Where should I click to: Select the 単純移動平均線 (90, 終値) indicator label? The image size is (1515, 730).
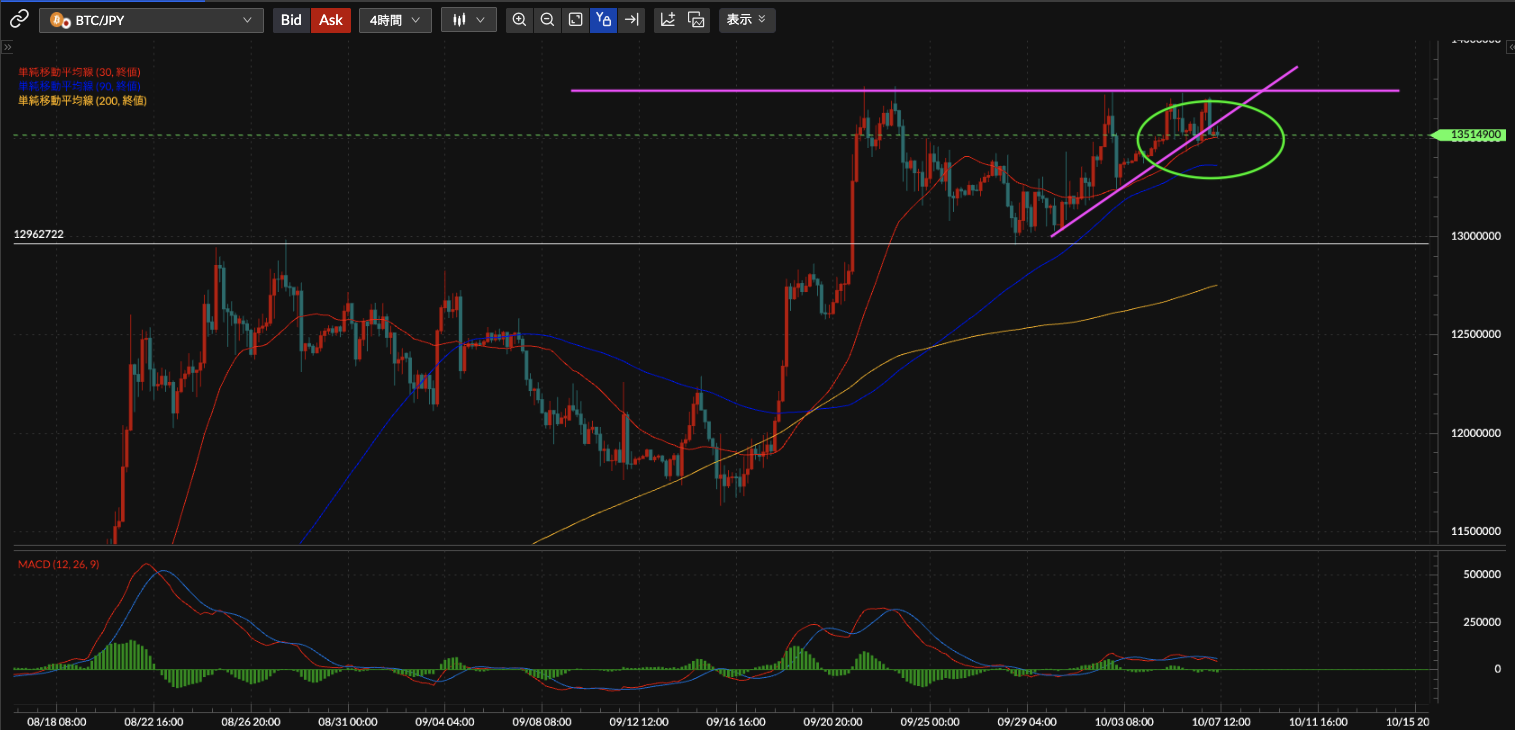click(x=79, y=86)
